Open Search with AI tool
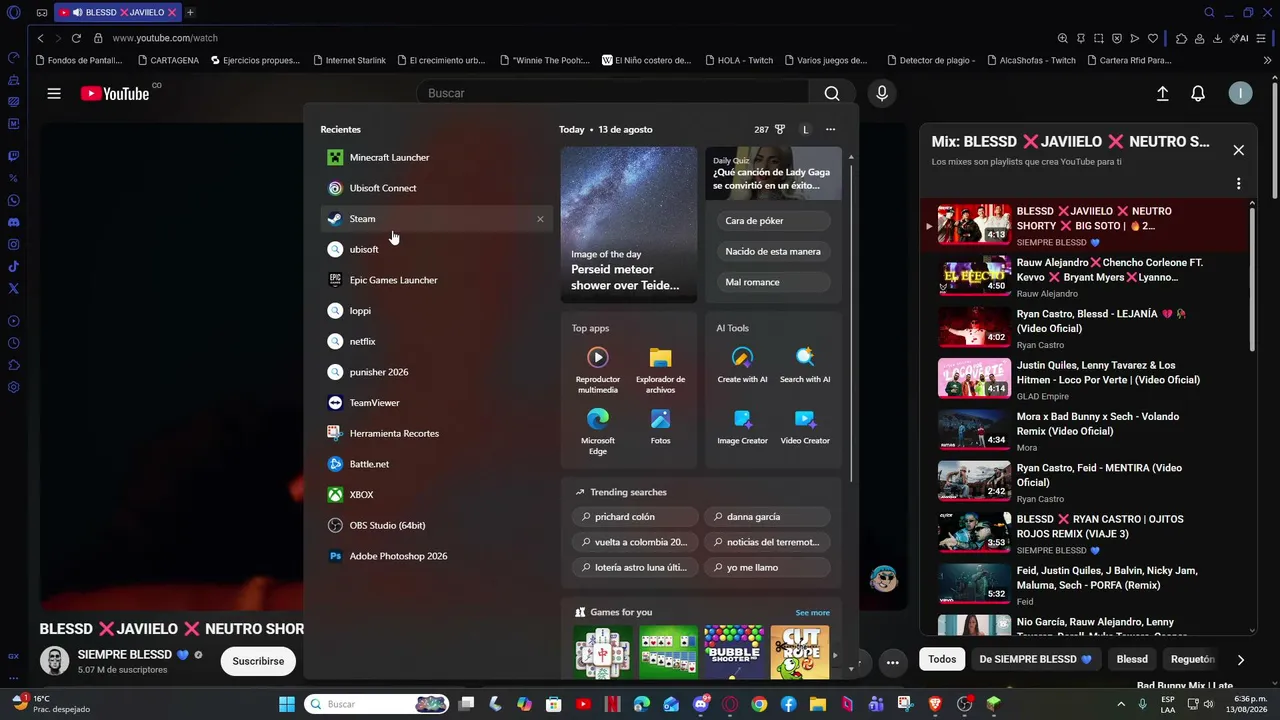Image resolution: width=1280 pixels, height=720 pixels. pos(805,365)
